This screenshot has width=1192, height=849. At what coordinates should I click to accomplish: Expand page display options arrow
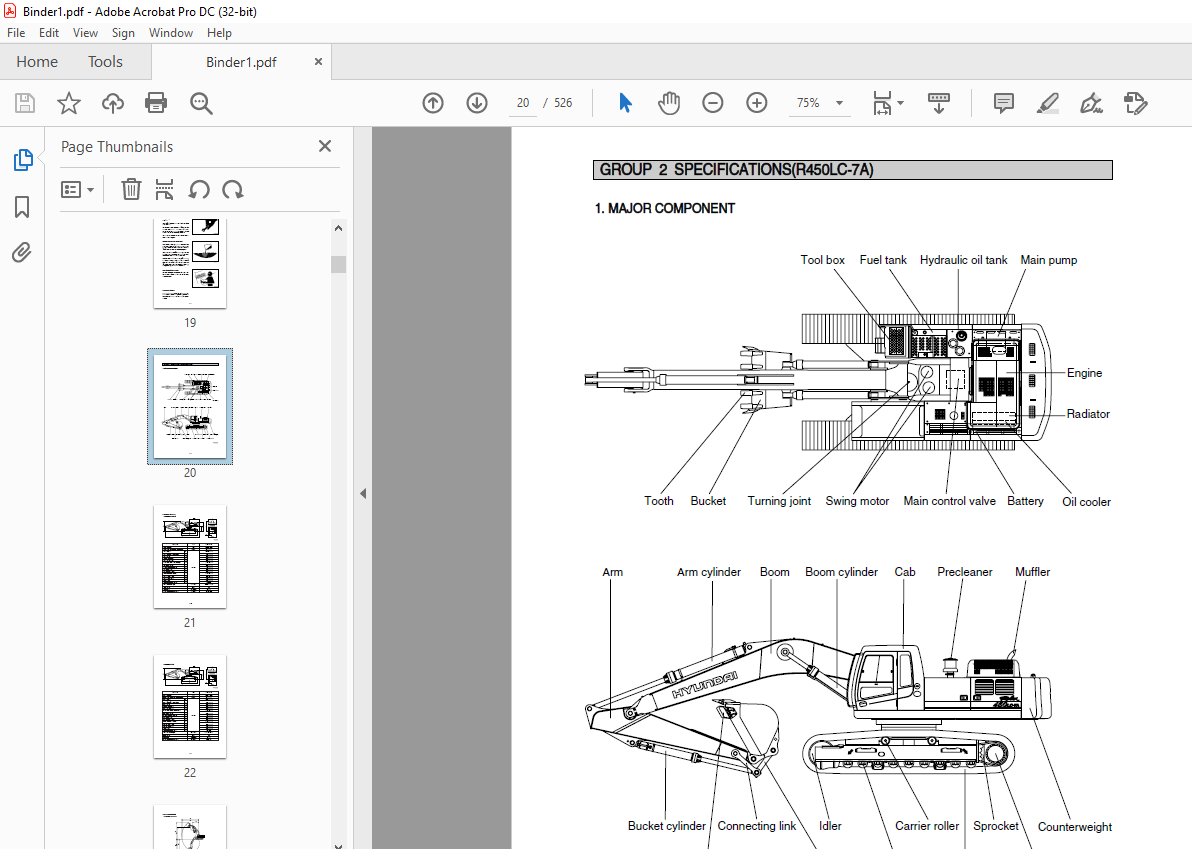[901, 103]
